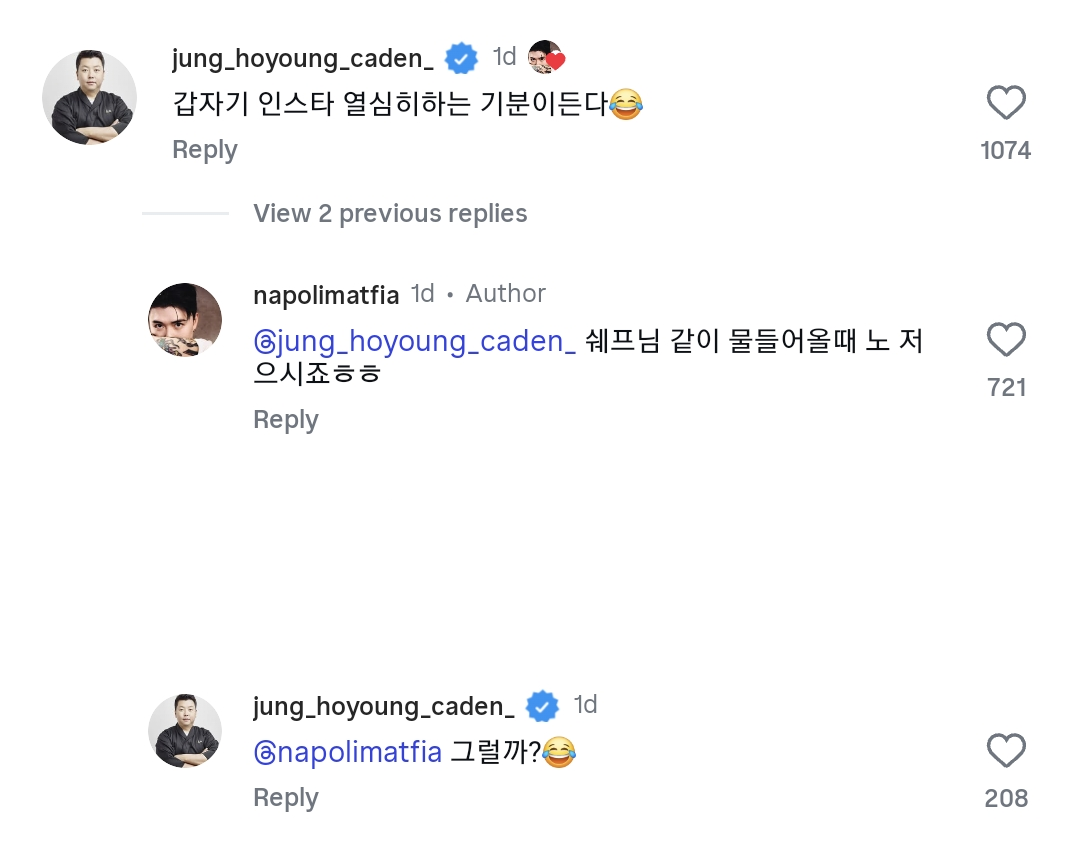This screenshot has height=846, width=1080.
Task: Click the verified badge on the top comment
Action: coord(460,58)
